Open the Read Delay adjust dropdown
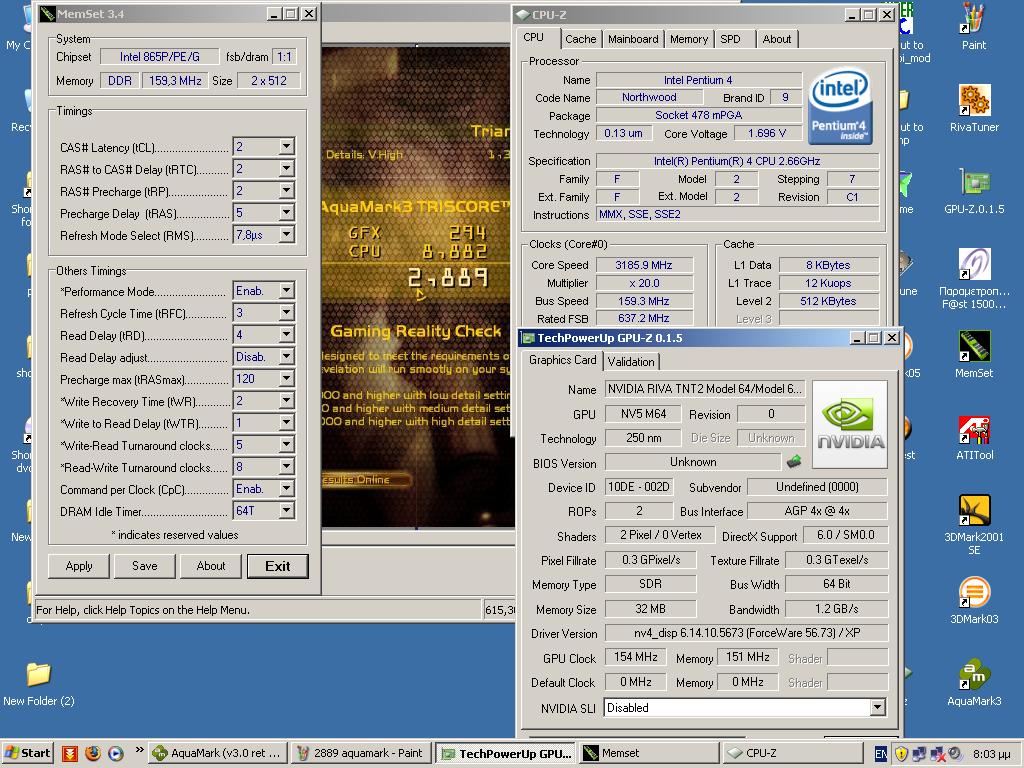 click(286, 357)
